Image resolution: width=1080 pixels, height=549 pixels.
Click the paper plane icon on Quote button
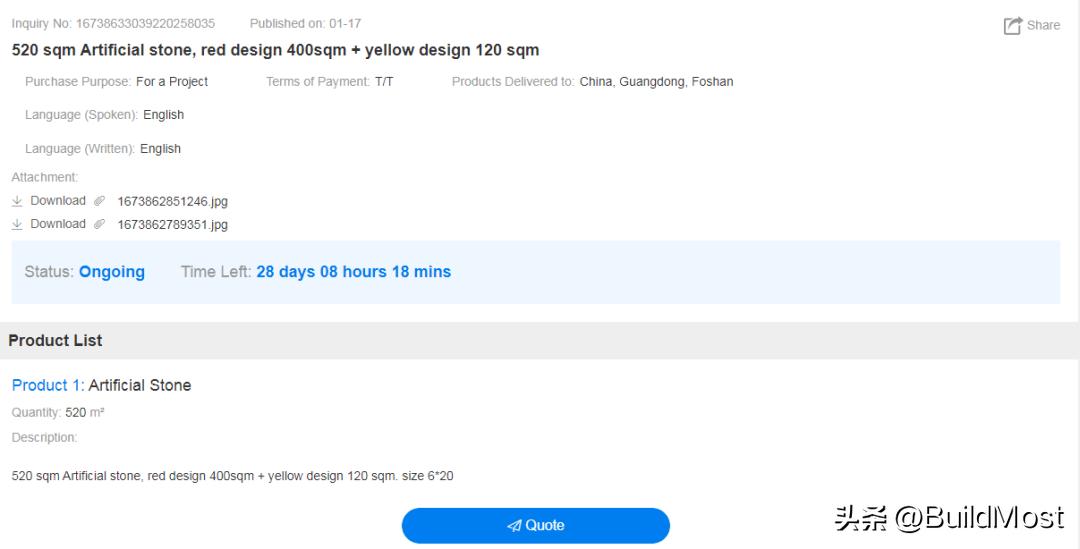coord(514,526)
